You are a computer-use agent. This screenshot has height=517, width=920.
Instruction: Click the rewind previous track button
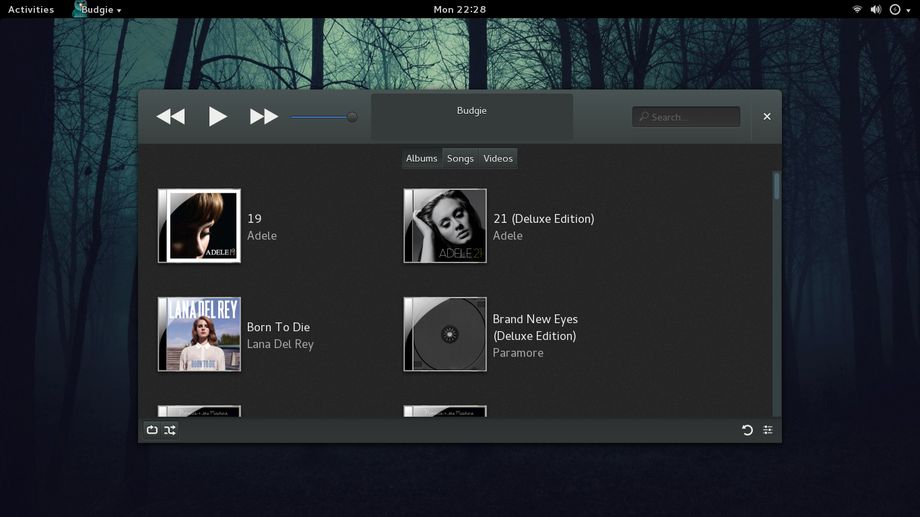pos(171,117)
